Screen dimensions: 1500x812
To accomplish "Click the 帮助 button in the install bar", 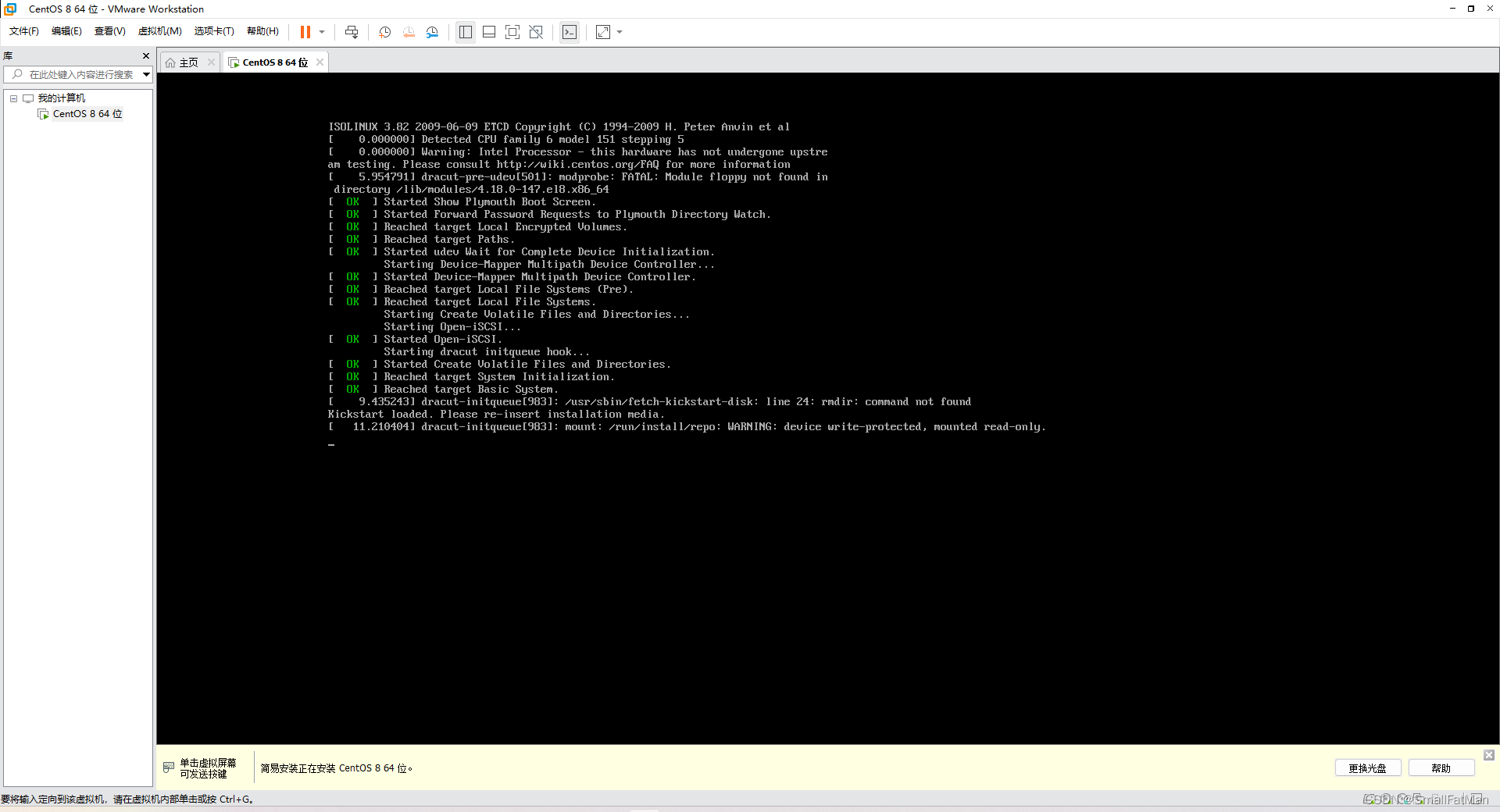I will 1441,768.
